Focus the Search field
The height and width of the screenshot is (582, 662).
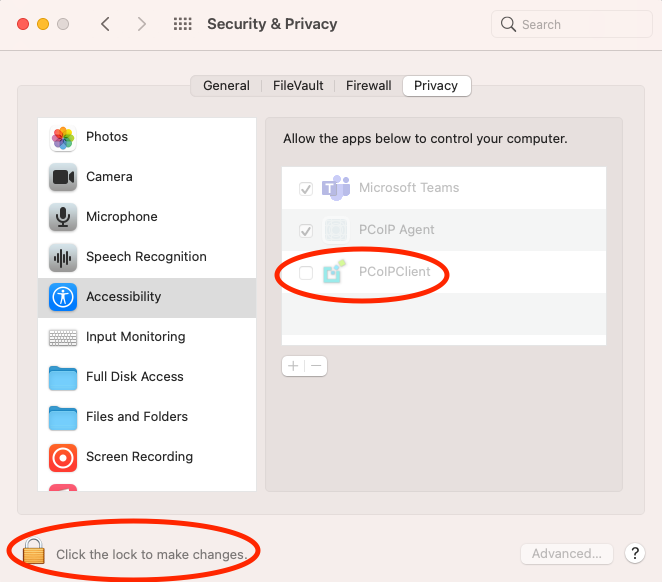[x=572, y=24]
